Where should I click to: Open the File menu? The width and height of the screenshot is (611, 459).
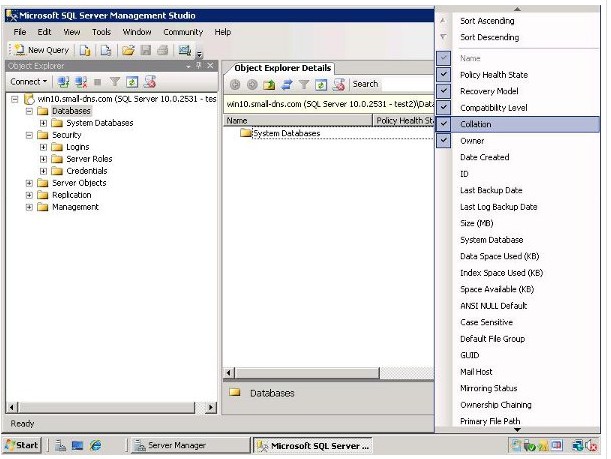point(19,32)
